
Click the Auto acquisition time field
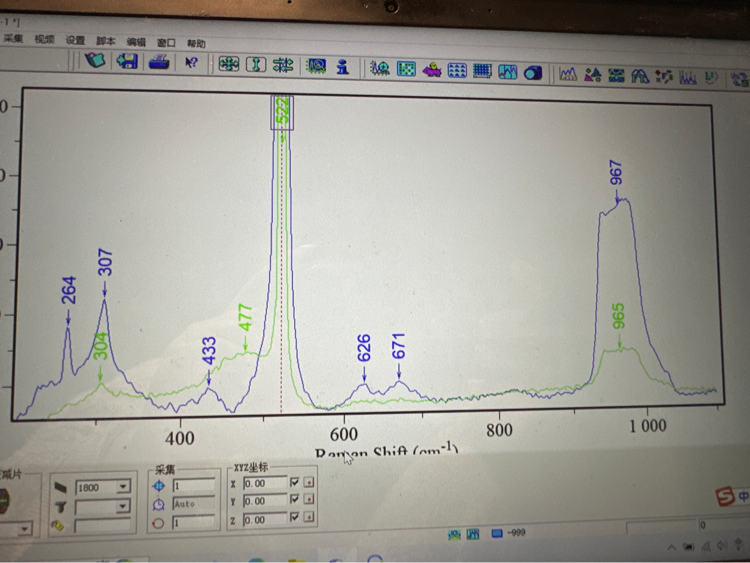(194, 504)
